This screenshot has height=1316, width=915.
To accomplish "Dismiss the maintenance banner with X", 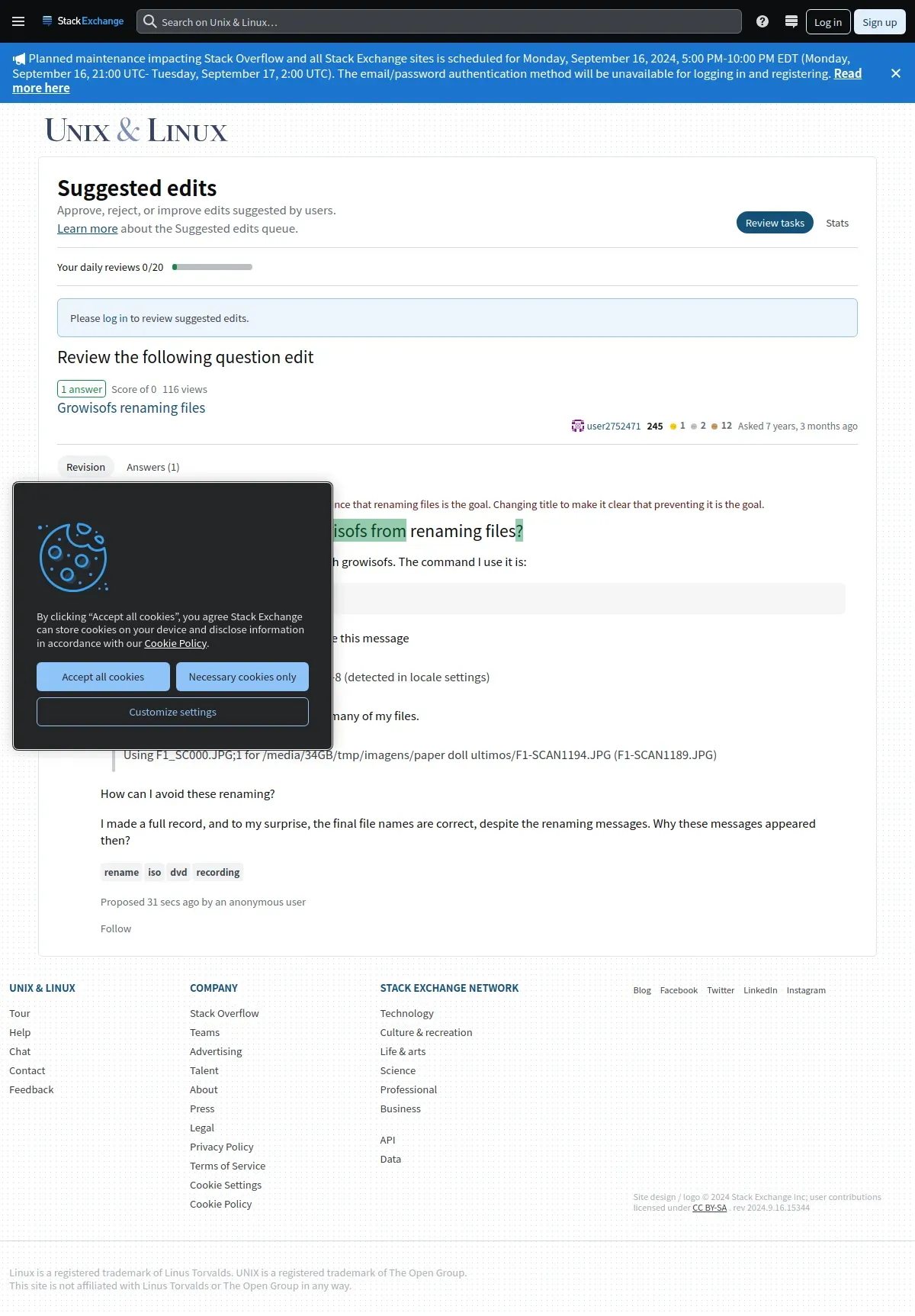I will (896, 73).
